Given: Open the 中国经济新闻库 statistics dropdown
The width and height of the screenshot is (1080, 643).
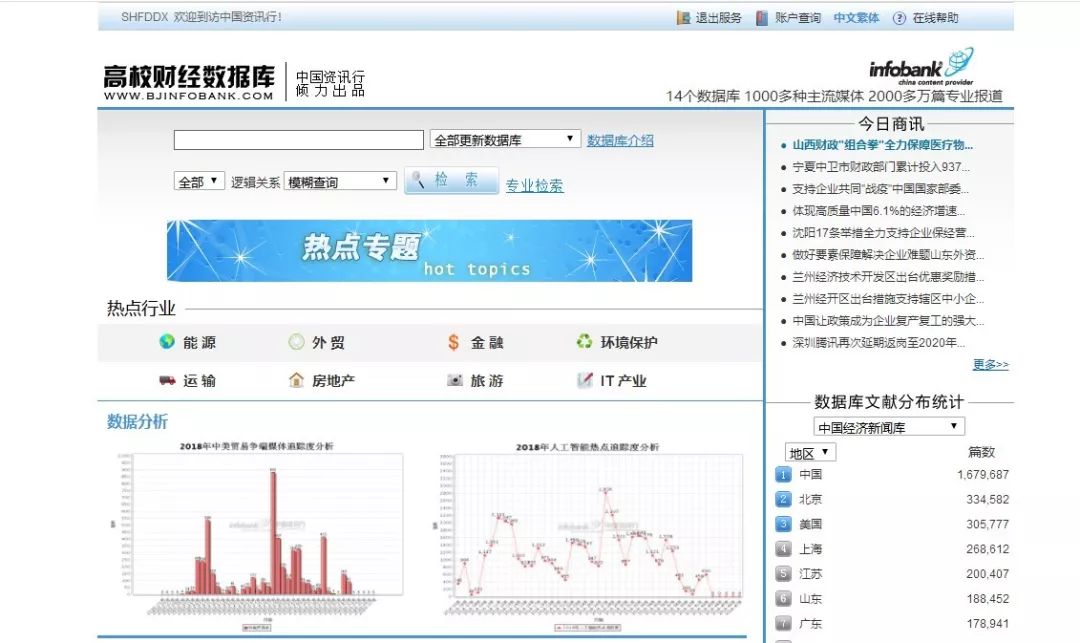Looking at the screenshot, I should pos(889,427).
